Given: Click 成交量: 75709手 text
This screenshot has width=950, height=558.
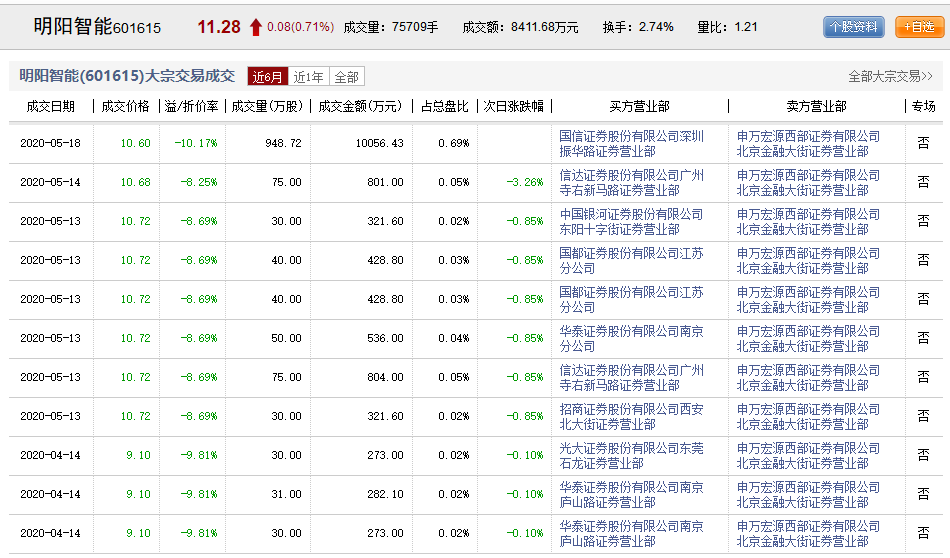Looking at the screenshot, I should click(x=391, y=27).
